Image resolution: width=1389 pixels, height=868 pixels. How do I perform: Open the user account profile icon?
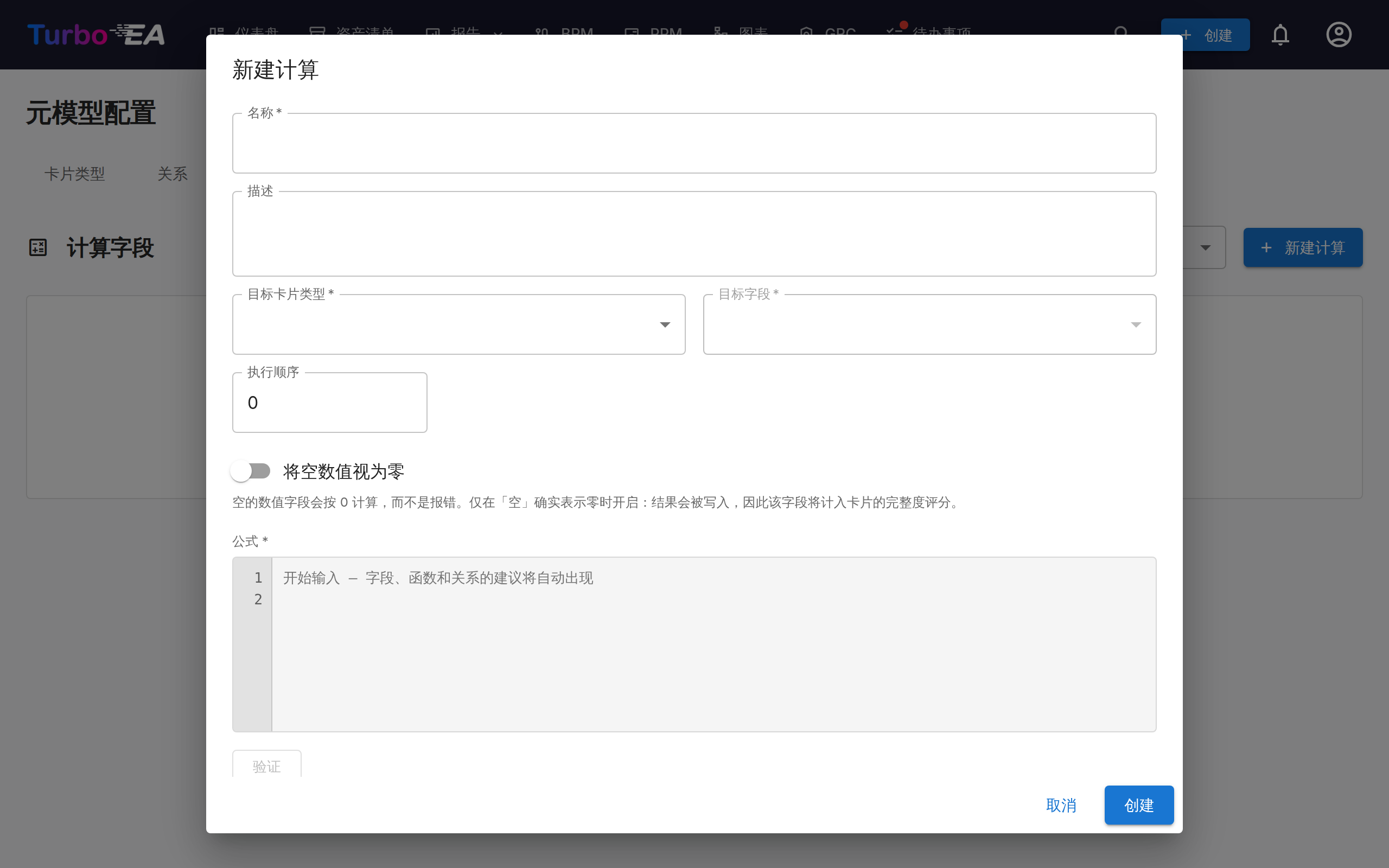click(x=1339, y=35)
